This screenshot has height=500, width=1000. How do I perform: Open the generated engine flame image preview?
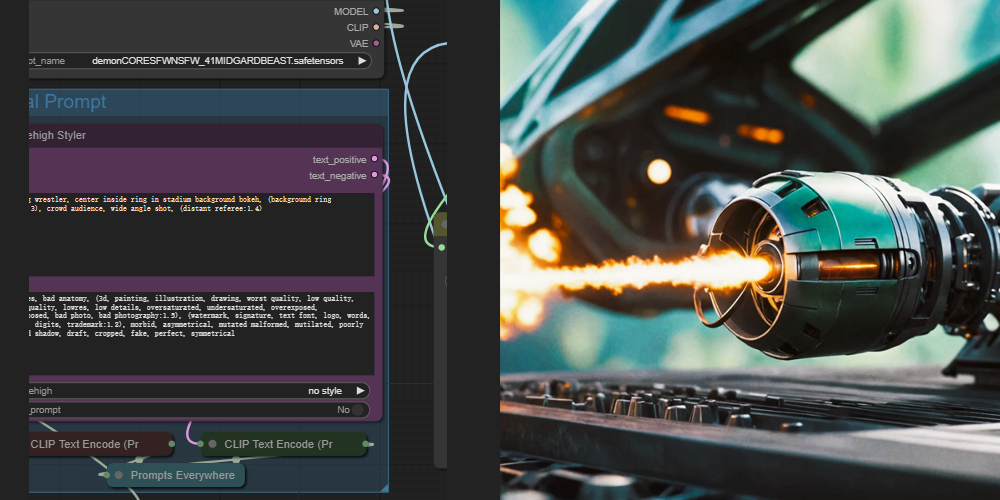pyautogui.click(x=750, y=250)
